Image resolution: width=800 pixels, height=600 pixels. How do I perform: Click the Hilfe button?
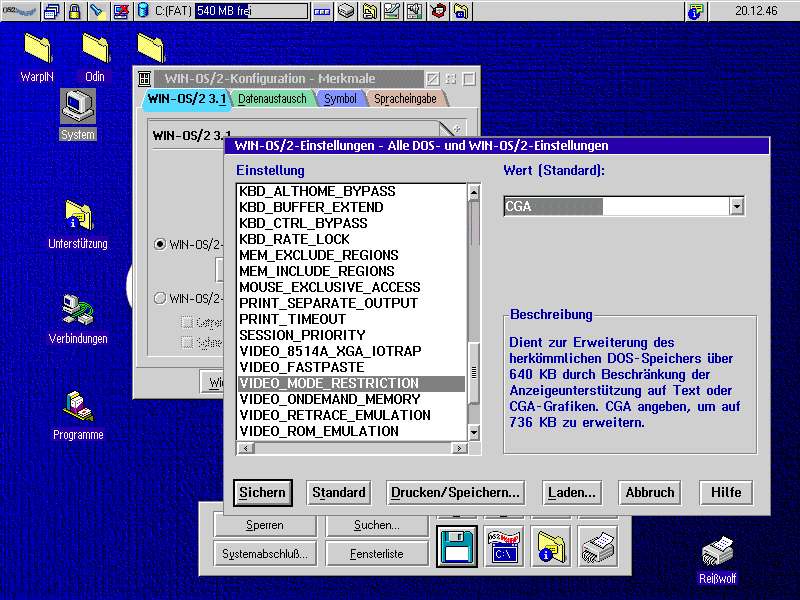click(726, 492)
